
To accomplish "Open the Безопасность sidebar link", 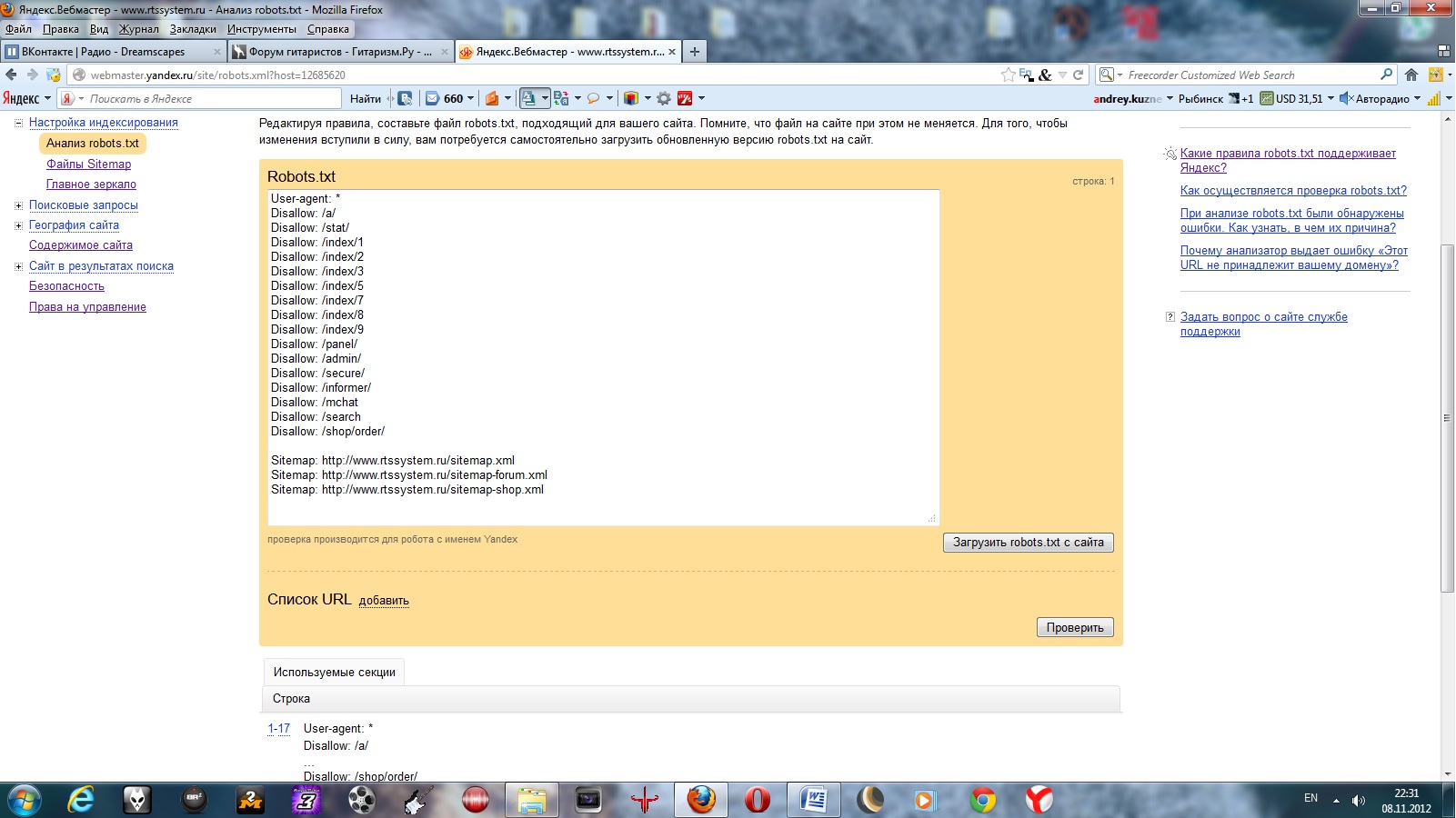I will point(66,286).
